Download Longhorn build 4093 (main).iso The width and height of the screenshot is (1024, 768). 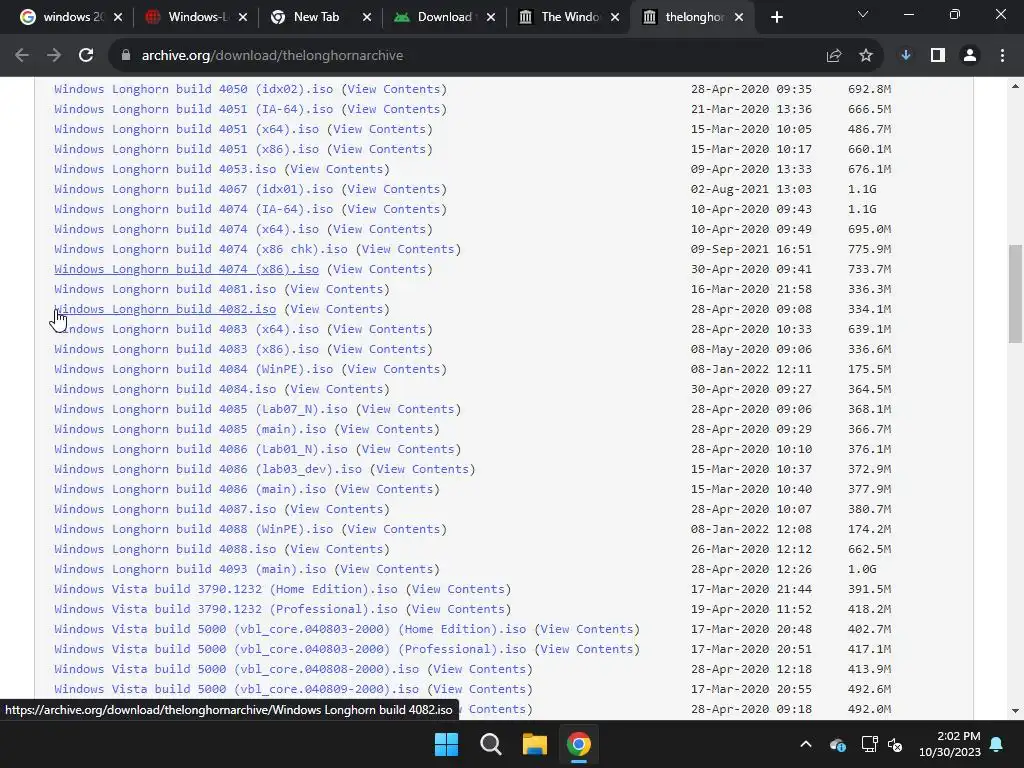(x=190, y=569)
